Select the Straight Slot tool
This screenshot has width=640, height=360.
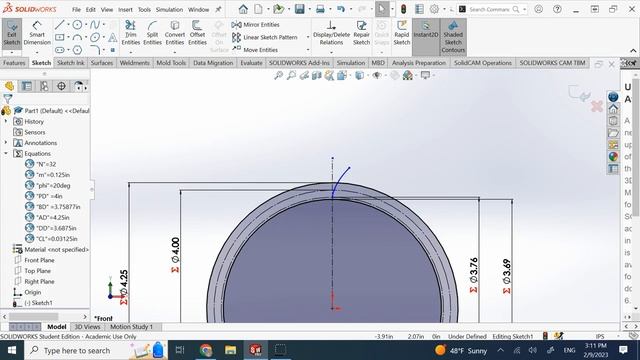click(x=60, y=50)
